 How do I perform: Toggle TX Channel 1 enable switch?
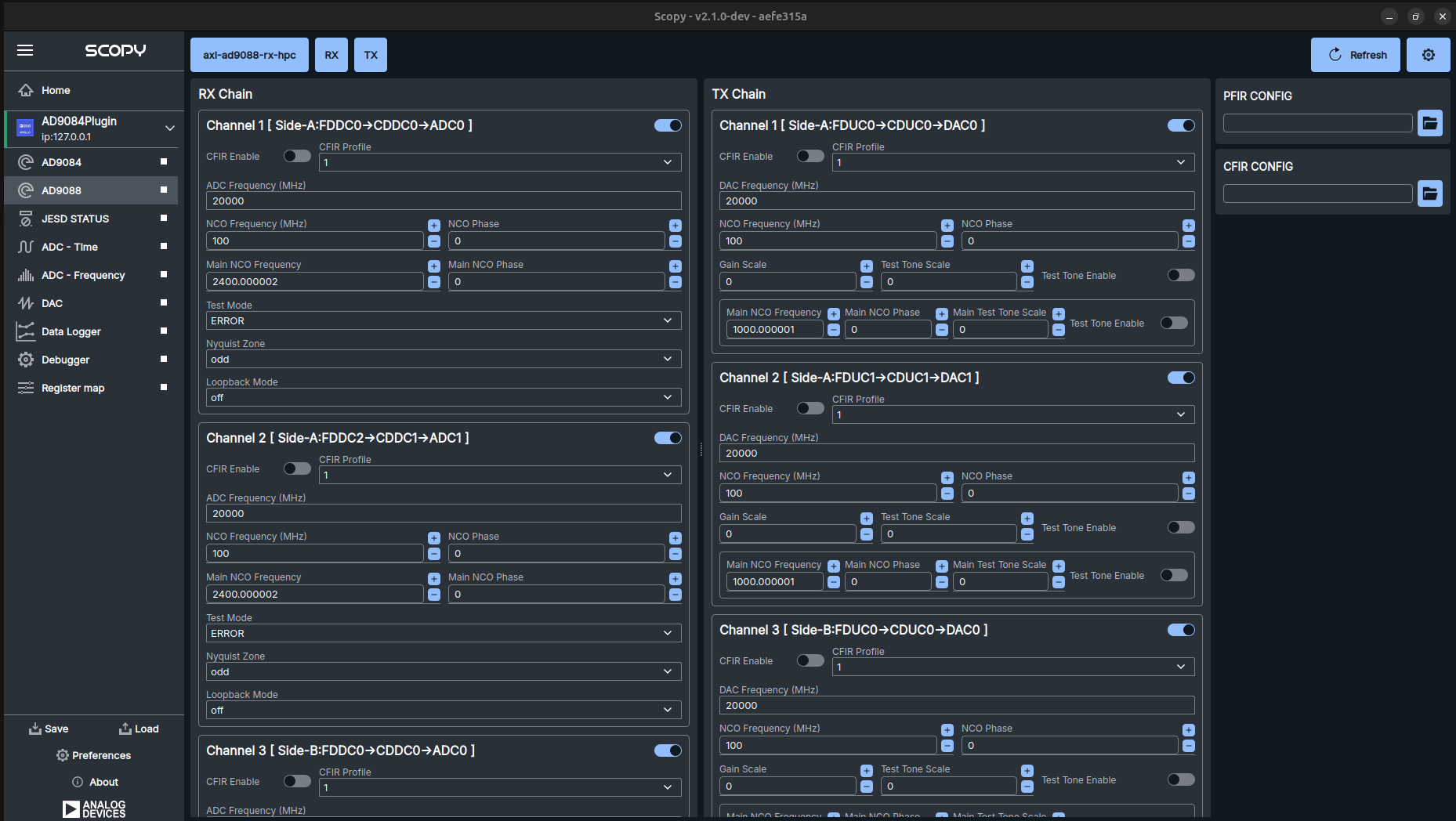pyautogui.click(x=1181, y=125)
